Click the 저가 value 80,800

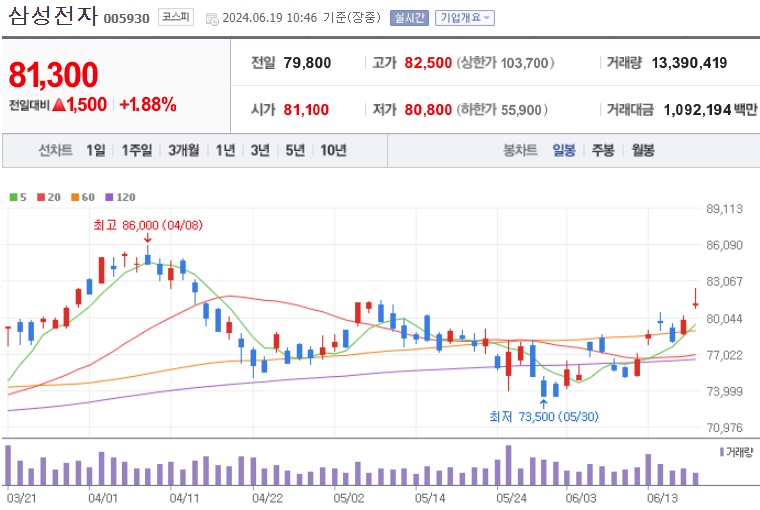428,110
